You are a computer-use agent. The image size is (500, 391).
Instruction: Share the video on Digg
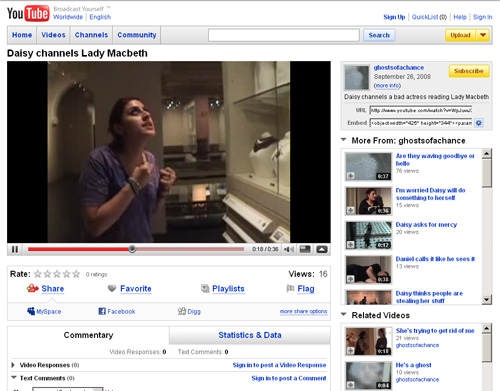coord(189,311)
